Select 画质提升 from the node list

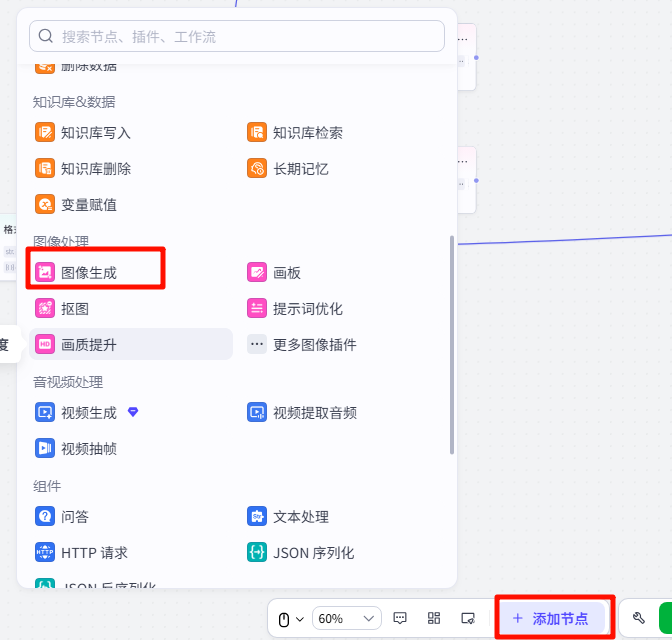[x=88, y=345]
